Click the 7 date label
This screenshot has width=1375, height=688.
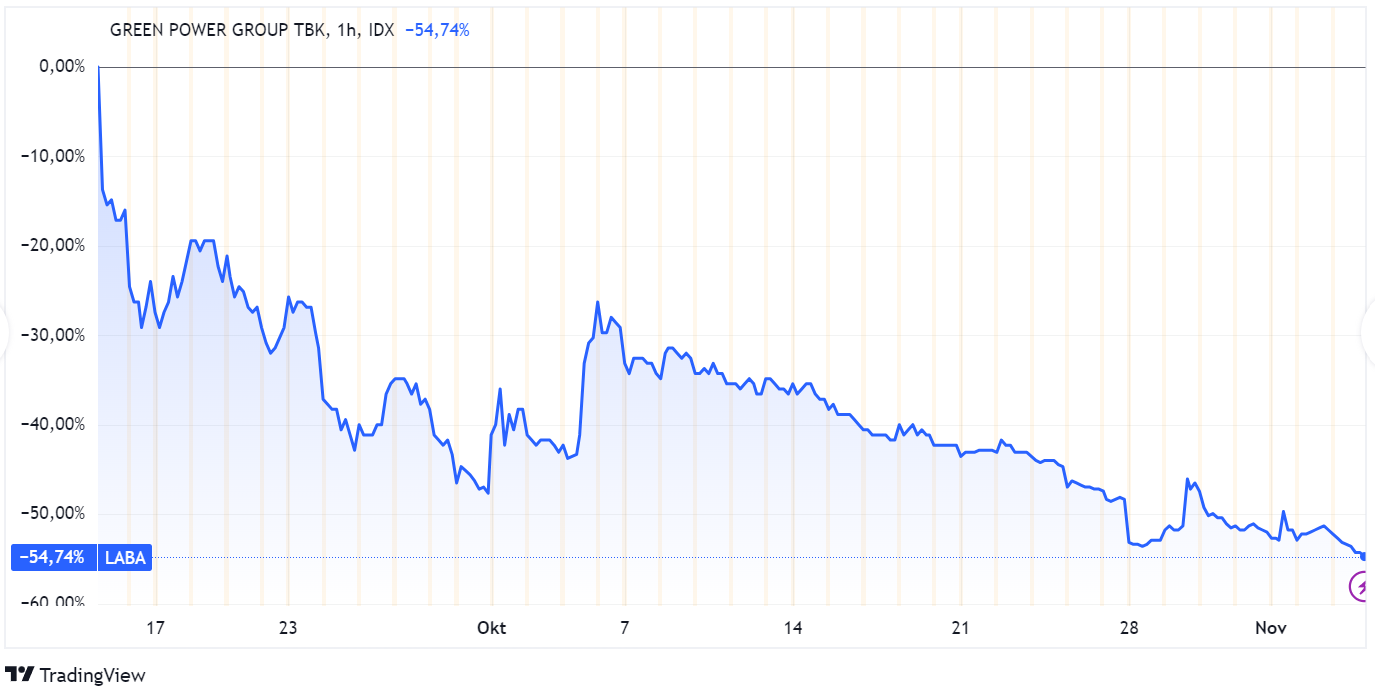[x=625, y=628]
